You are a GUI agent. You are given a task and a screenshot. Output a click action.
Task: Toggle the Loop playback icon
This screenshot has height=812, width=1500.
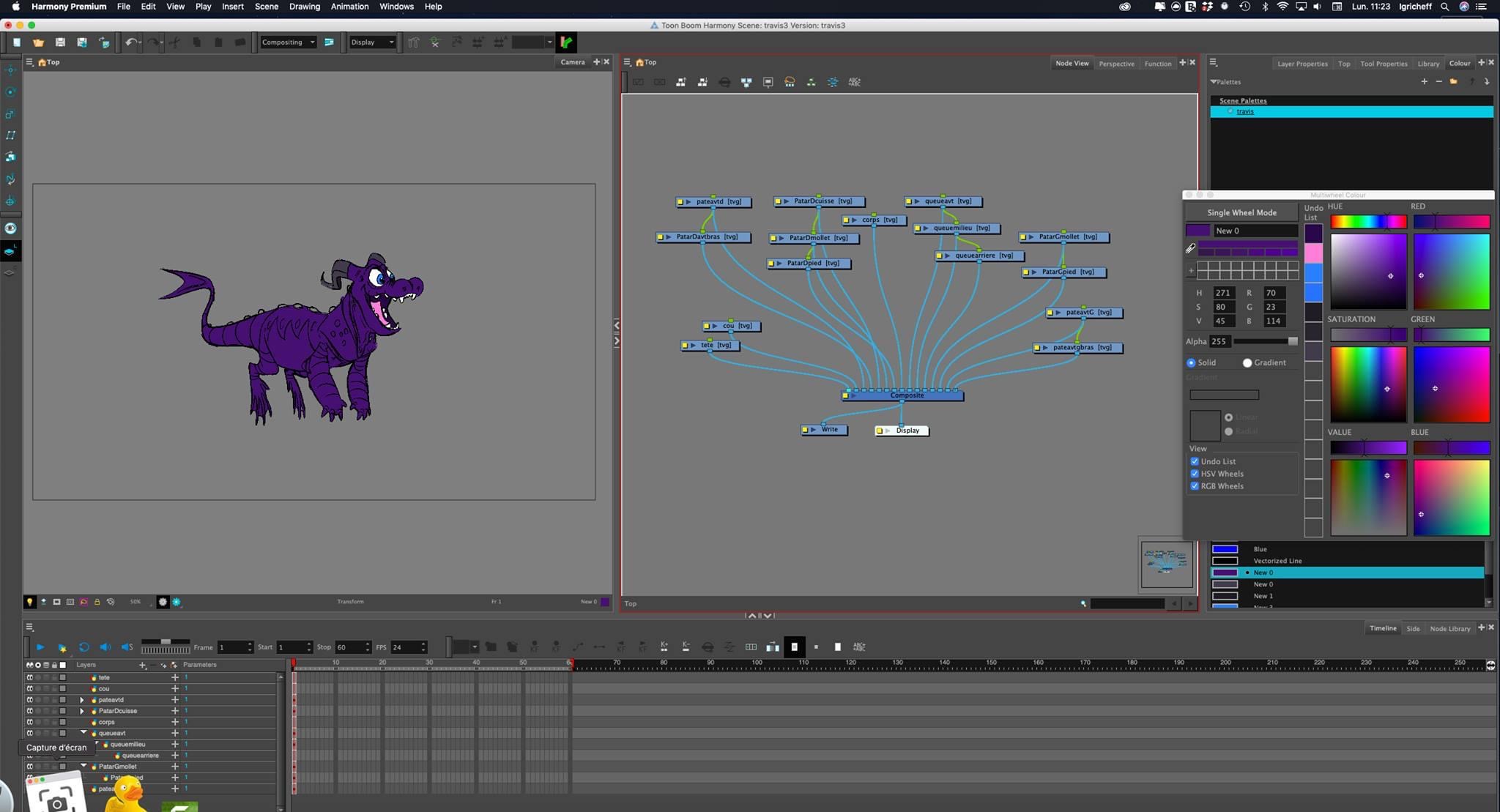[x=84, y=647]
